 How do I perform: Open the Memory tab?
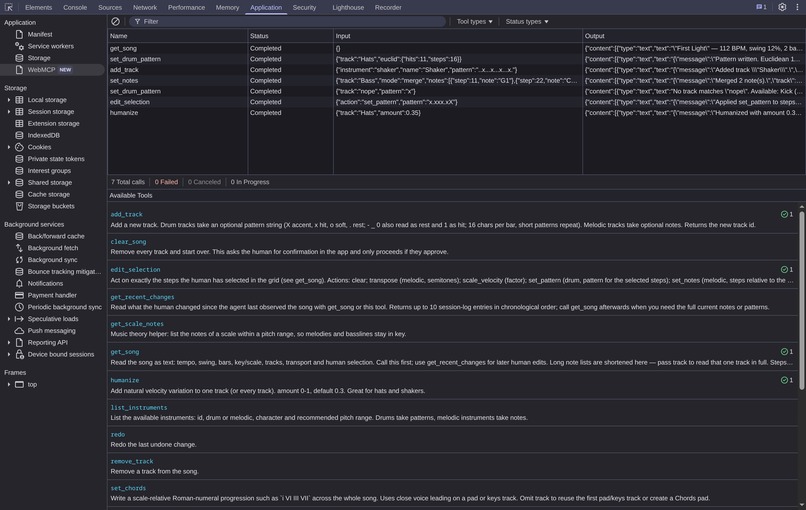[227, 7]
